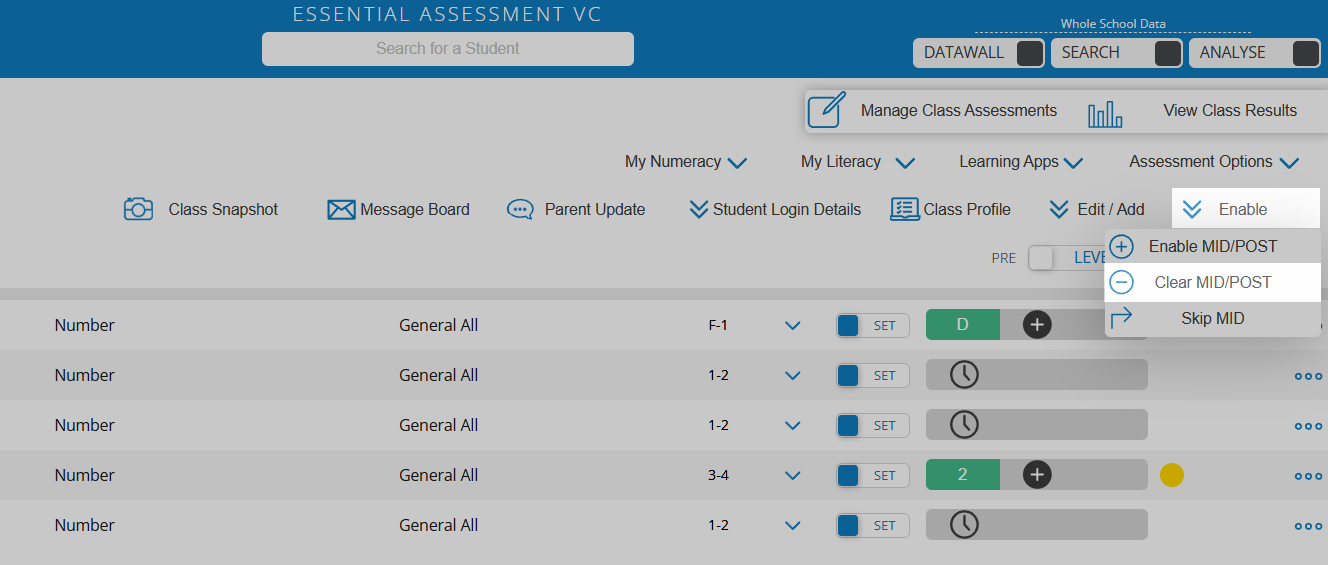1328x565 pixels.
Task: Choose Enable MID/POST from the menu
Action: [1212, 246]
